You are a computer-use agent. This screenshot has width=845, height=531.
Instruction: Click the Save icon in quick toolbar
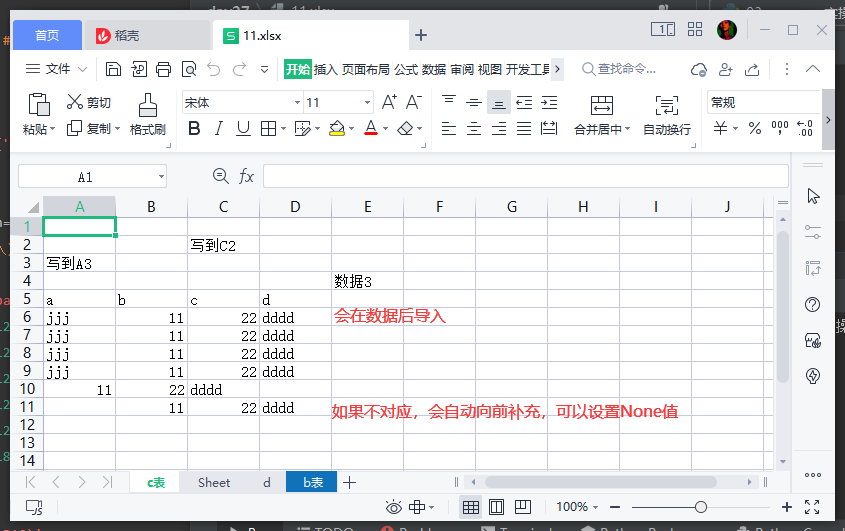pos(113,69)
